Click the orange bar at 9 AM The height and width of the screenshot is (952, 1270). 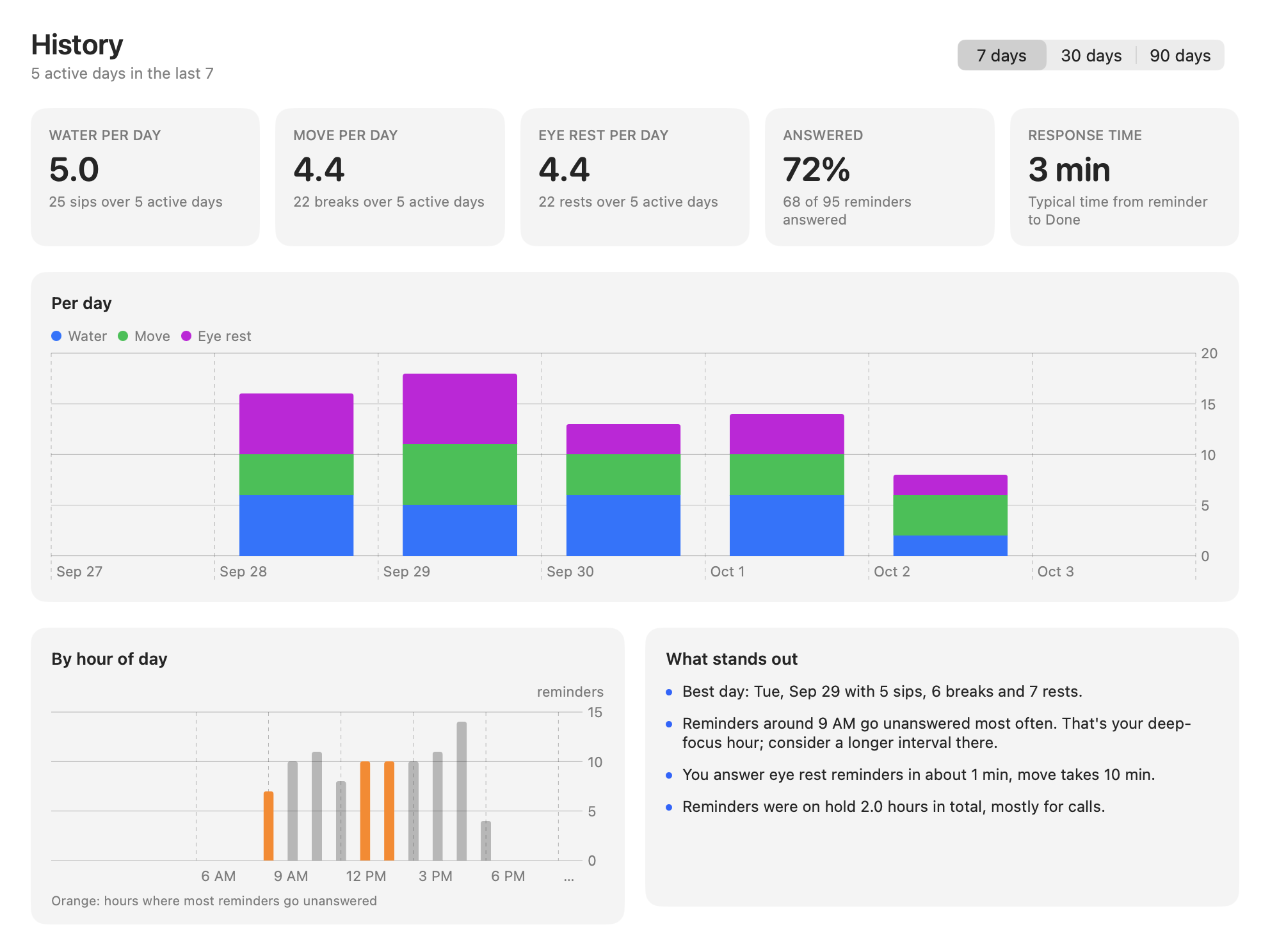[x=268, y=826]
